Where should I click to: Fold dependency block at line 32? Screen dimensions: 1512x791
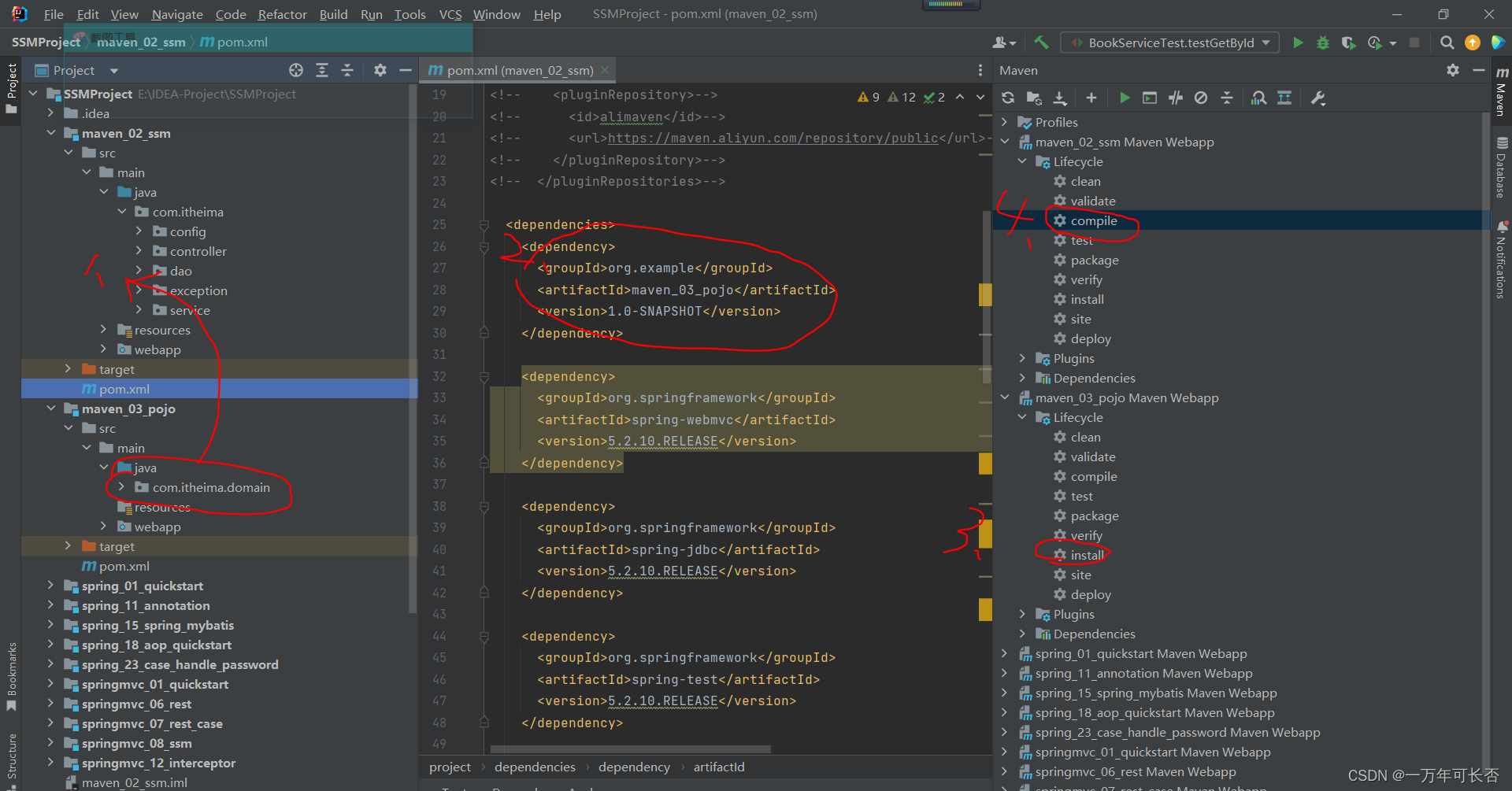tap(484, 377)
